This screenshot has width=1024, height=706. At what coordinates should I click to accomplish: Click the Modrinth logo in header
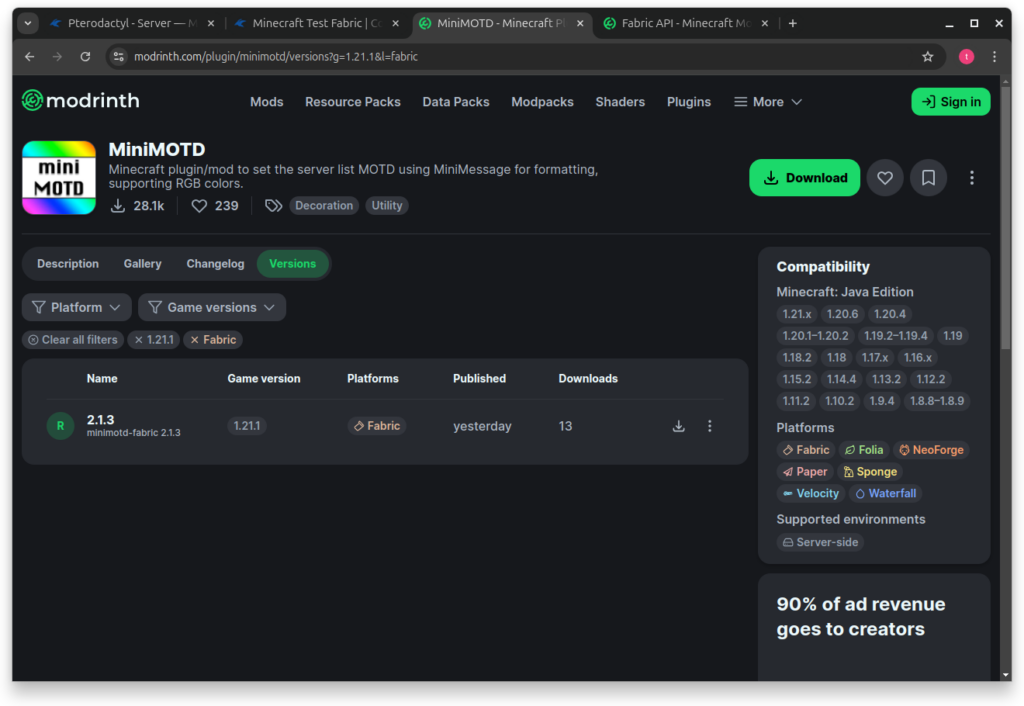pos(81,101)
